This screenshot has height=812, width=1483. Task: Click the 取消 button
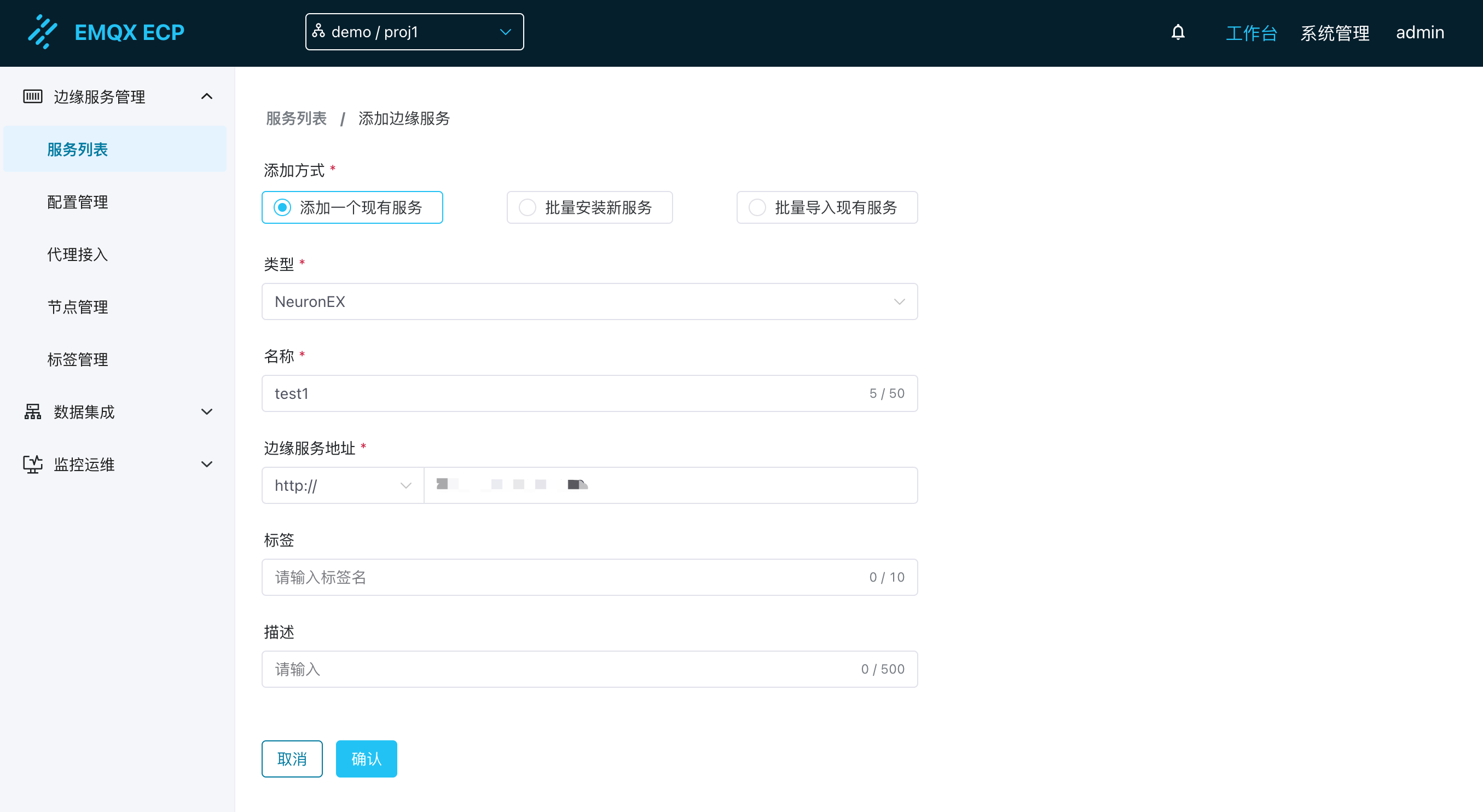(292, 758)
